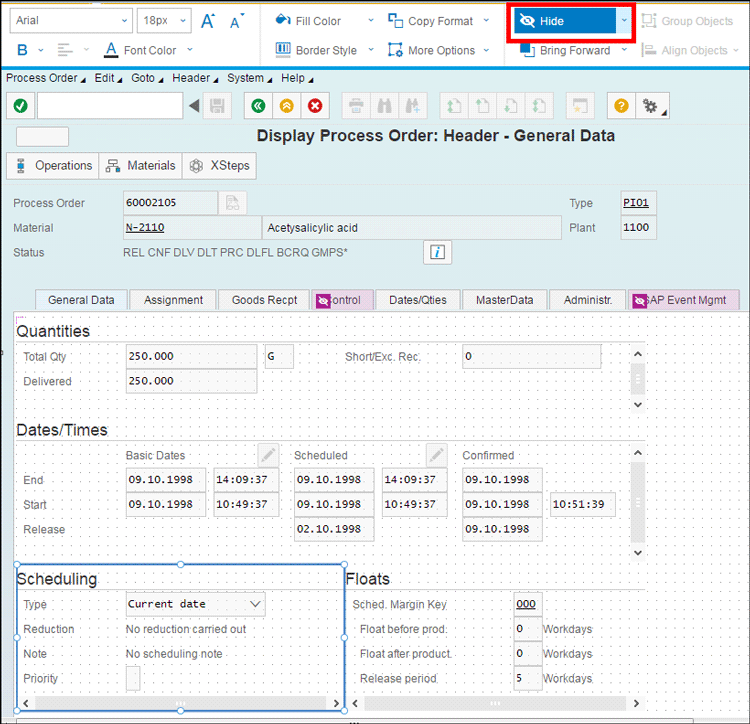Image resolution: width=750 pixels, height=724 pixels.
Task: Open the orange Help question mark icon
Action: click(621, 106)
